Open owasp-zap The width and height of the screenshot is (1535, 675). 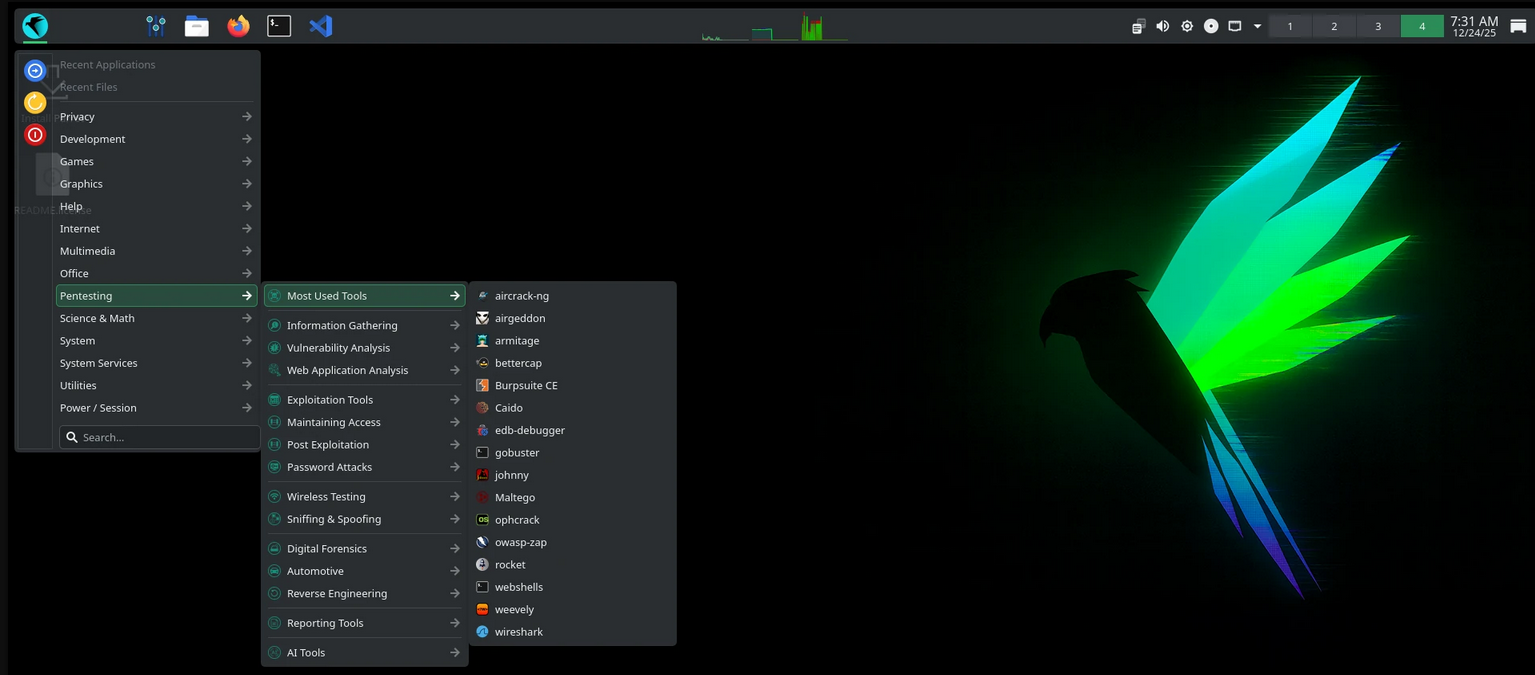click(x=521, y=542)
